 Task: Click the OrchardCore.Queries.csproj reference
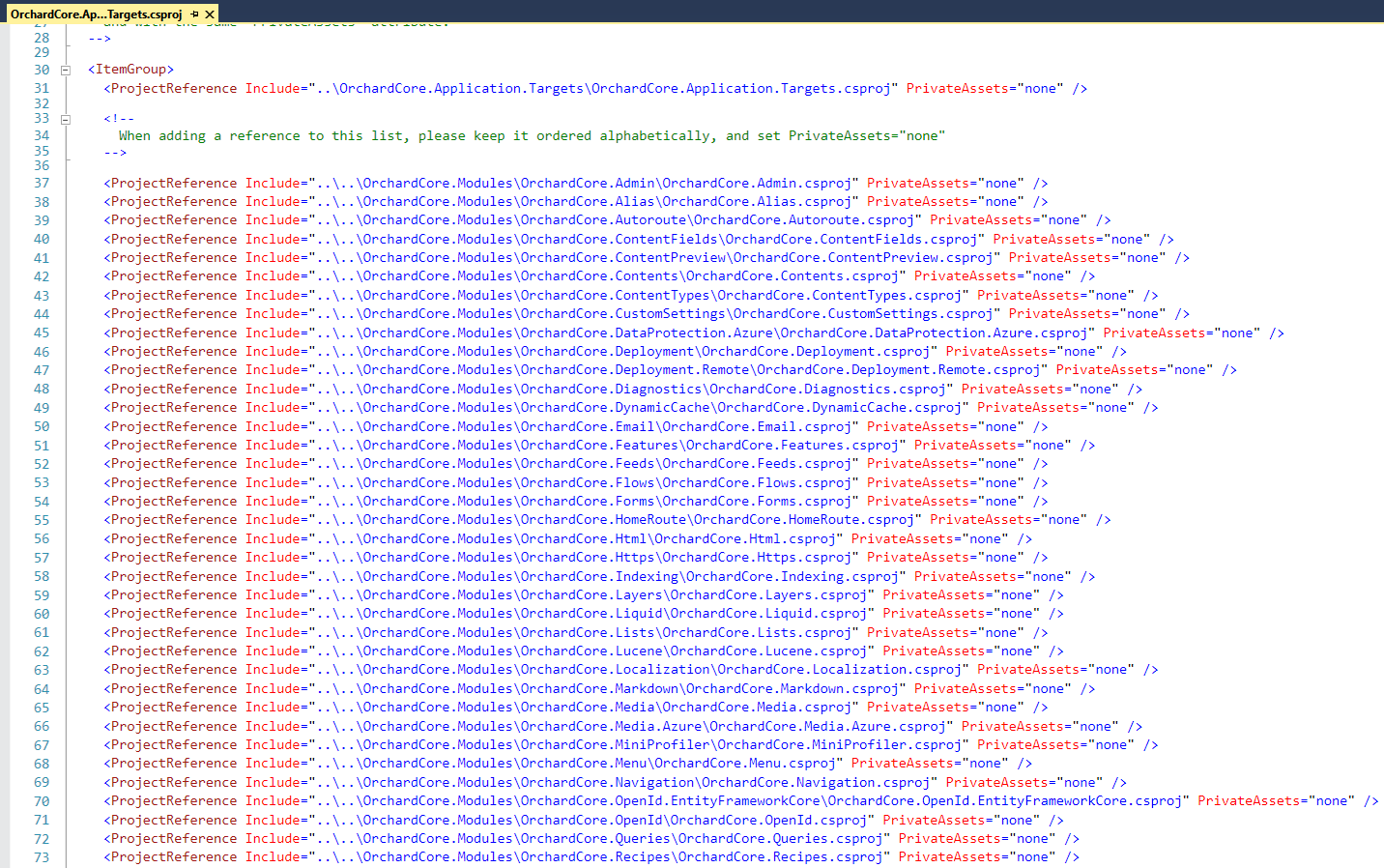591,839
